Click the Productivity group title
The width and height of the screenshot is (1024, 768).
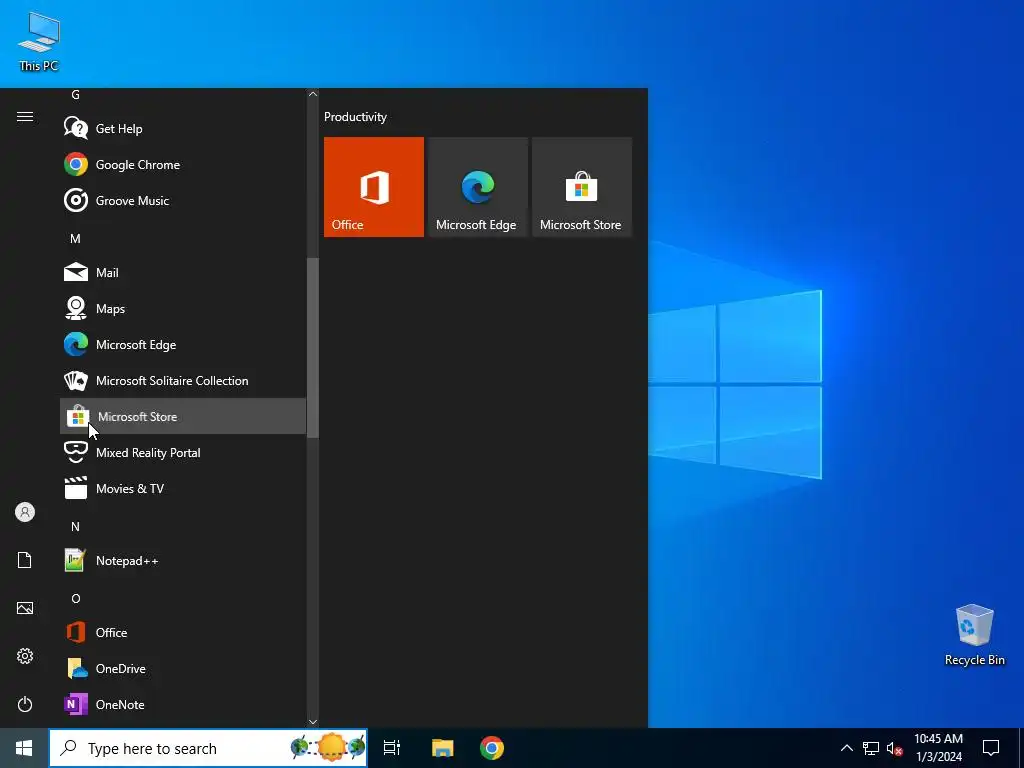[355, 117]
